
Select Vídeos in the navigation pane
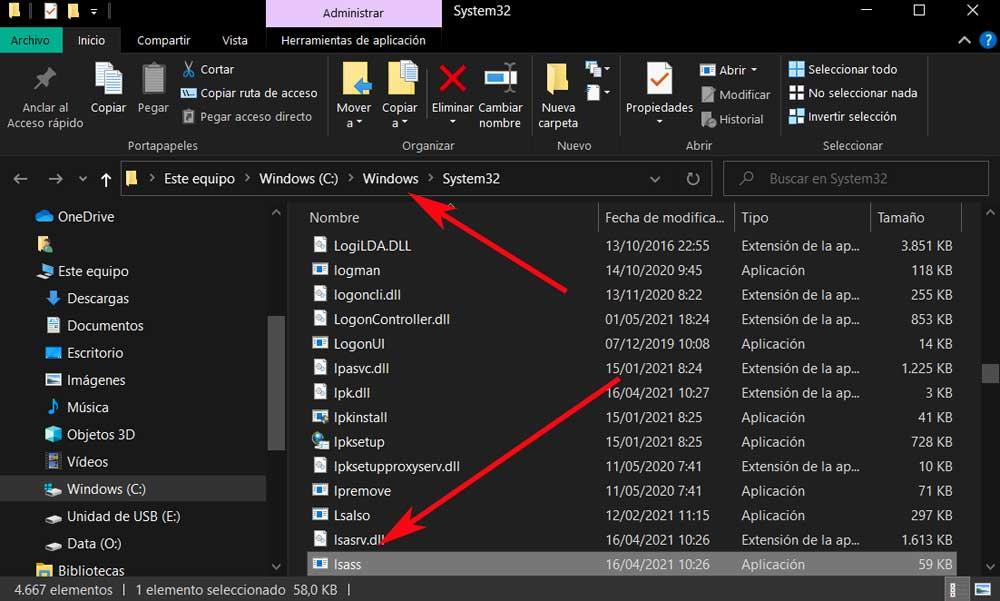[x=77, y=462]
